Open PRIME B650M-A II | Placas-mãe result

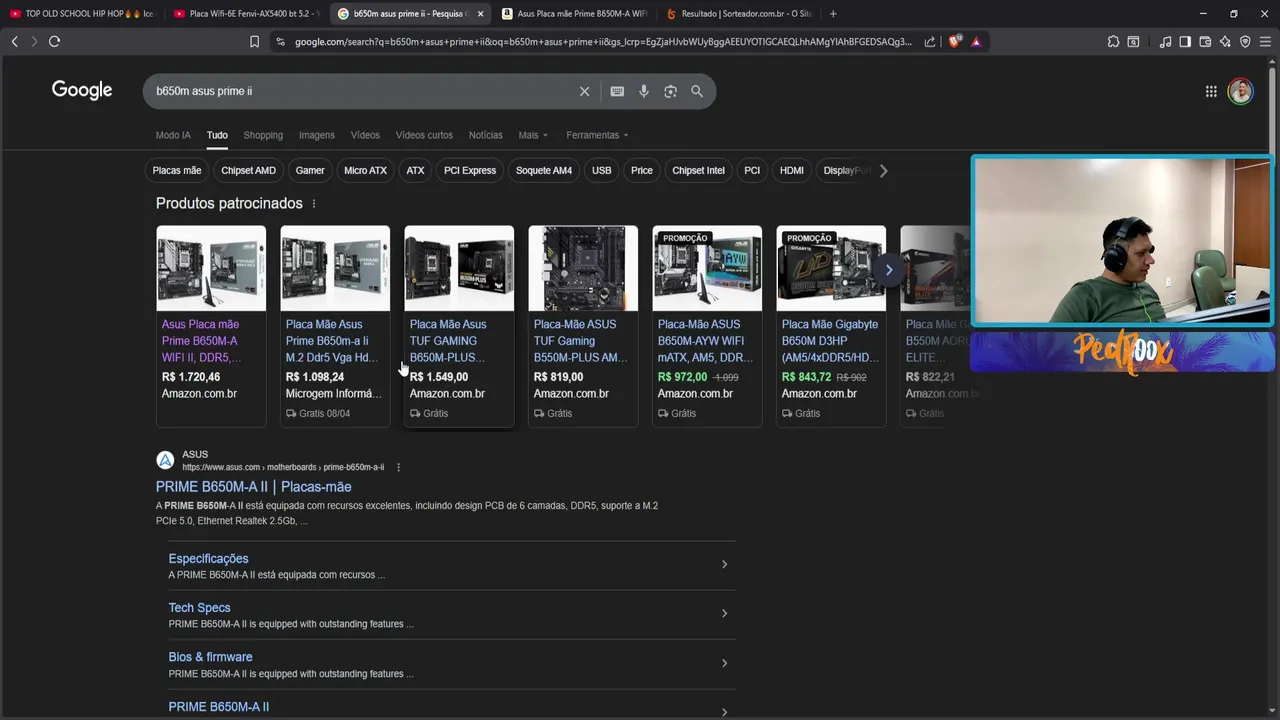point(253,487)
